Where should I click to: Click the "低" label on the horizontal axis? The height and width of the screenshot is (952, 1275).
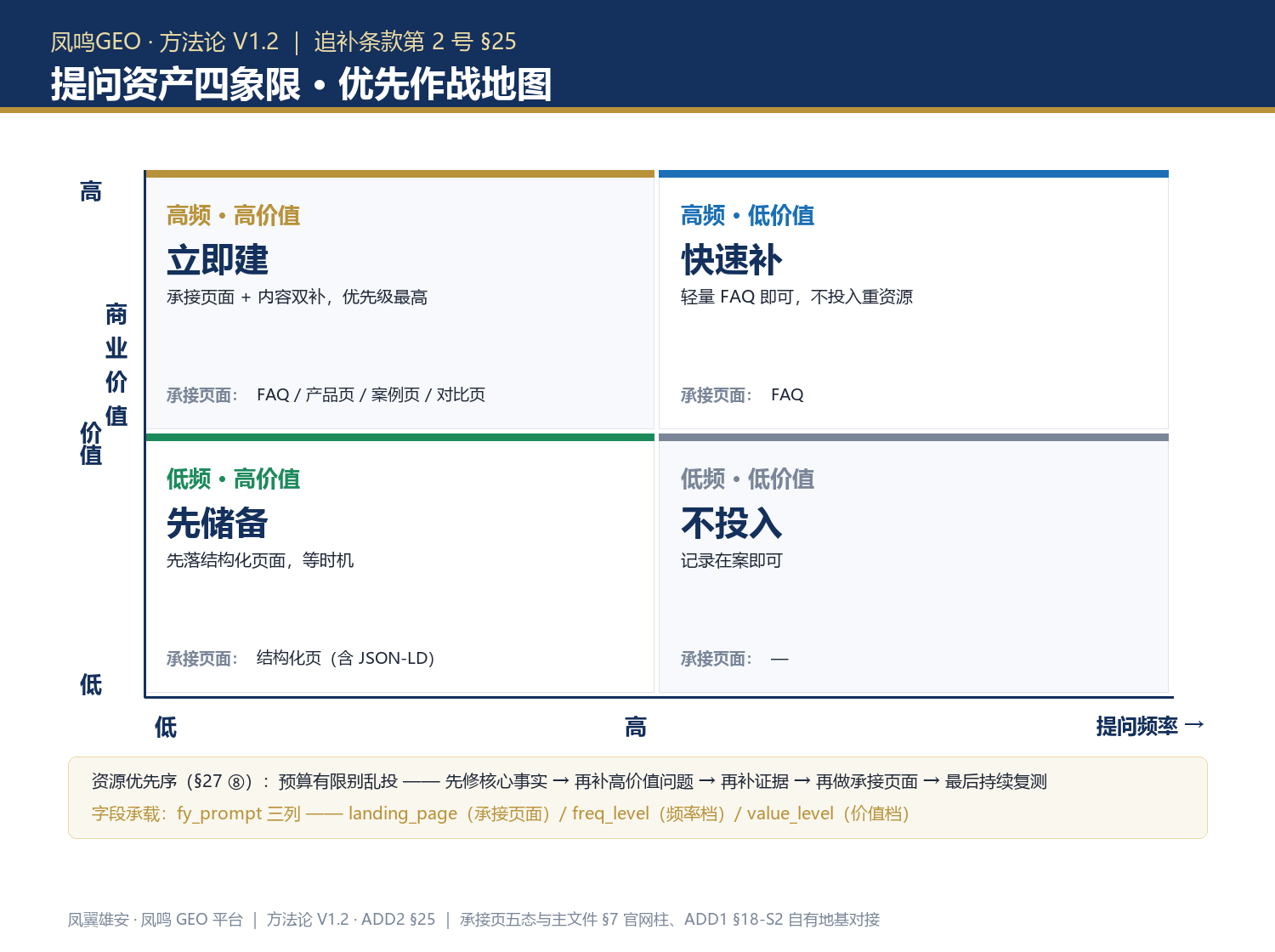click(166, 728)
